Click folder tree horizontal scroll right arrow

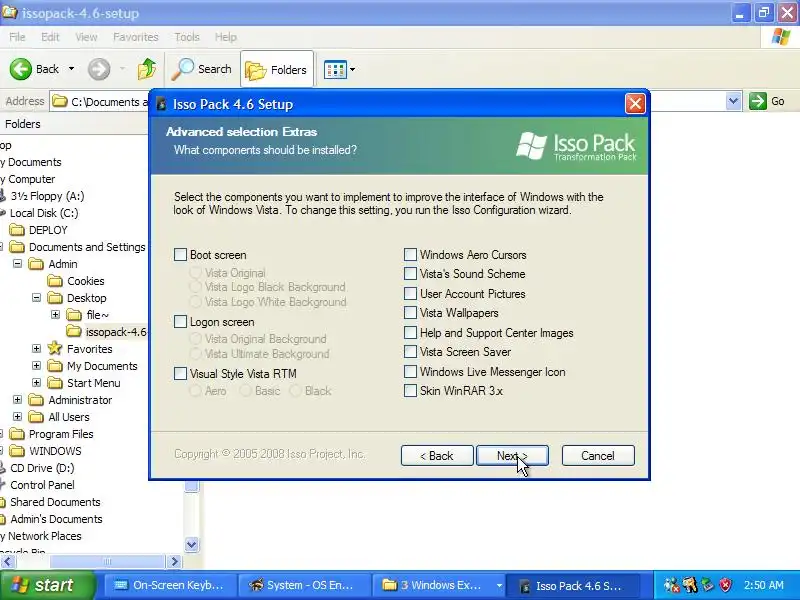(174, 562)
